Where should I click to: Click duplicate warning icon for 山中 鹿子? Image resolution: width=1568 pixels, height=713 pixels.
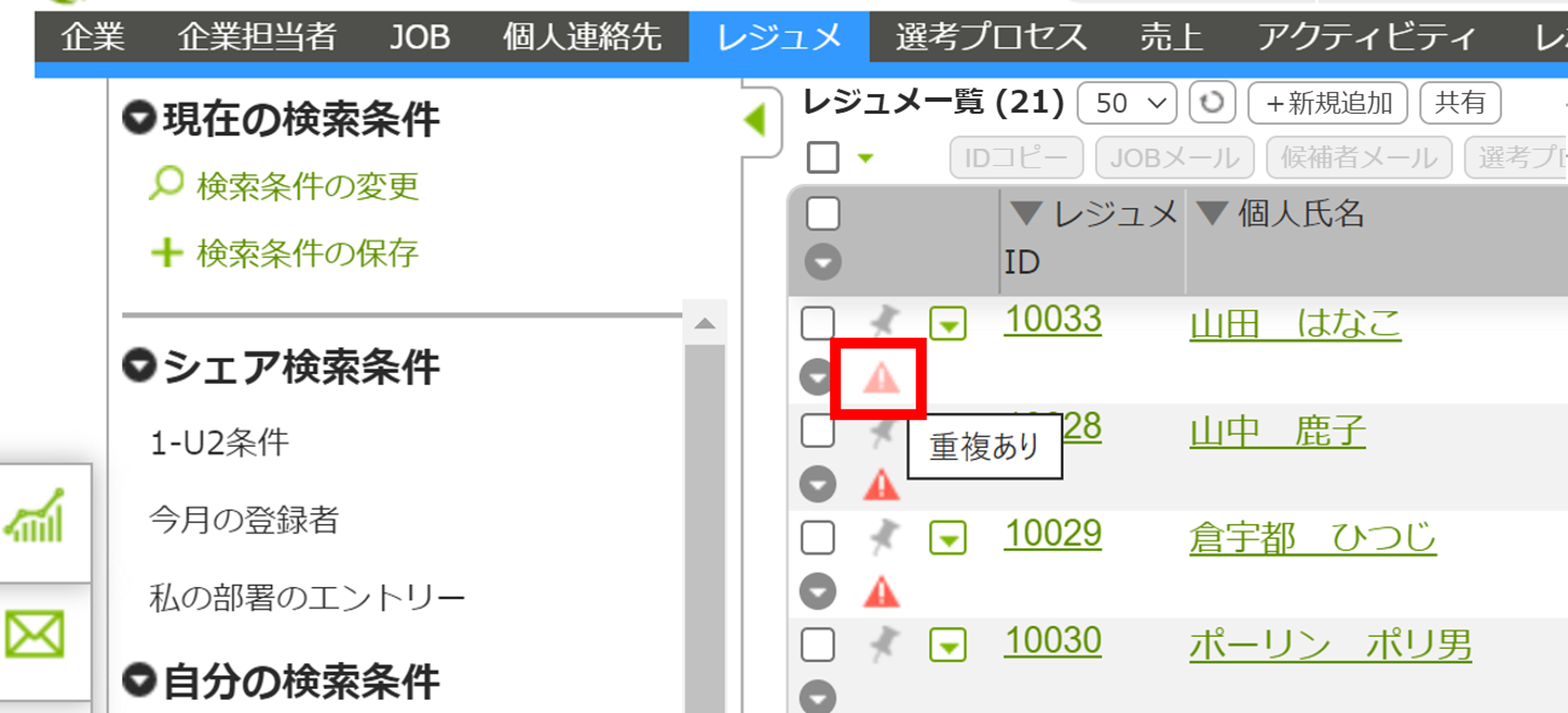[x=881, y=485]
